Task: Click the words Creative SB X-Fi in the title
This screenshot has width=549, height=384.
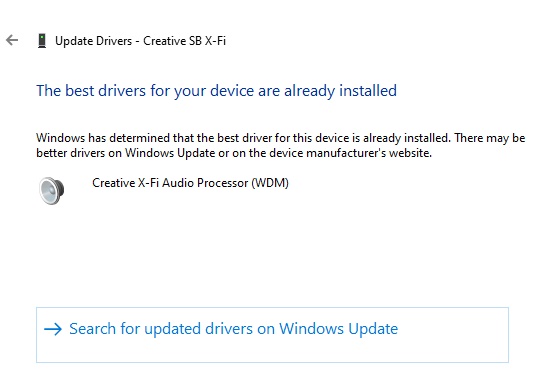Action: (x=185, y=41)
